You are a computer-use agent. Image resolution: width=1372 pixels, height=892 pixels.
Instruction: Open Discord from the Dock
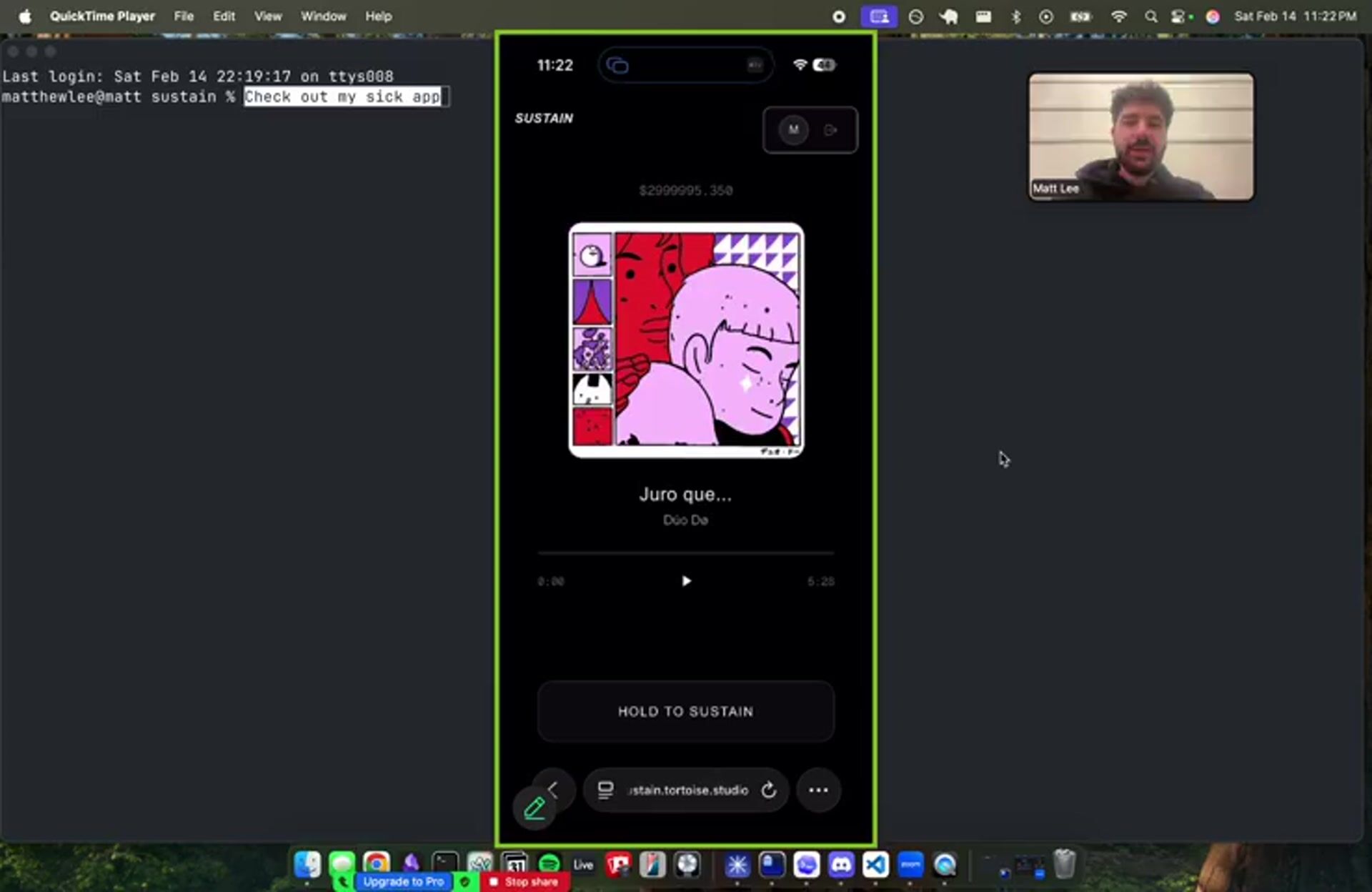coord(841,865)
